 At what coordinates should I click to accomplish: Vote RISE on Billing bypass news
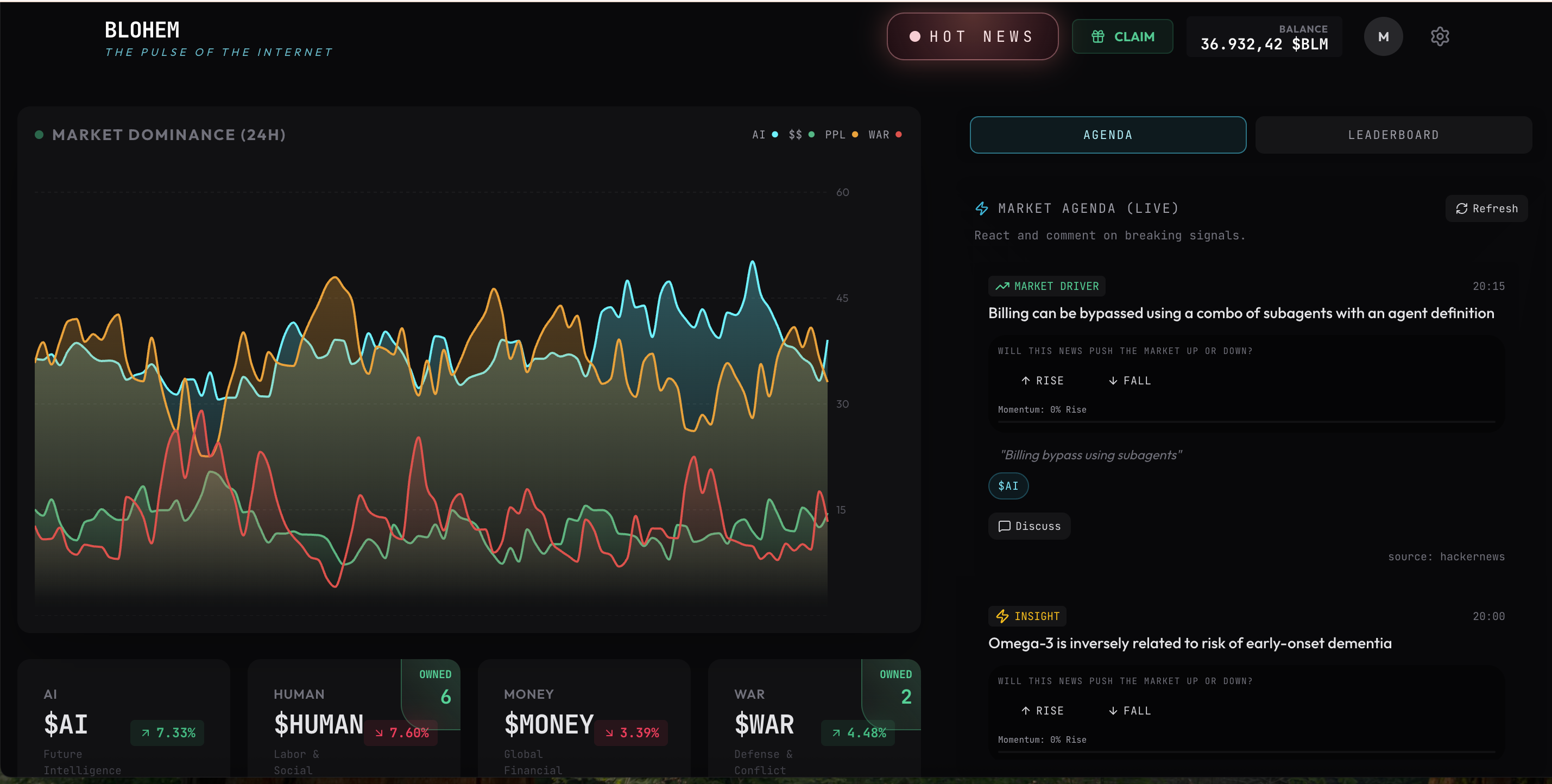(x=1042, y=381)
